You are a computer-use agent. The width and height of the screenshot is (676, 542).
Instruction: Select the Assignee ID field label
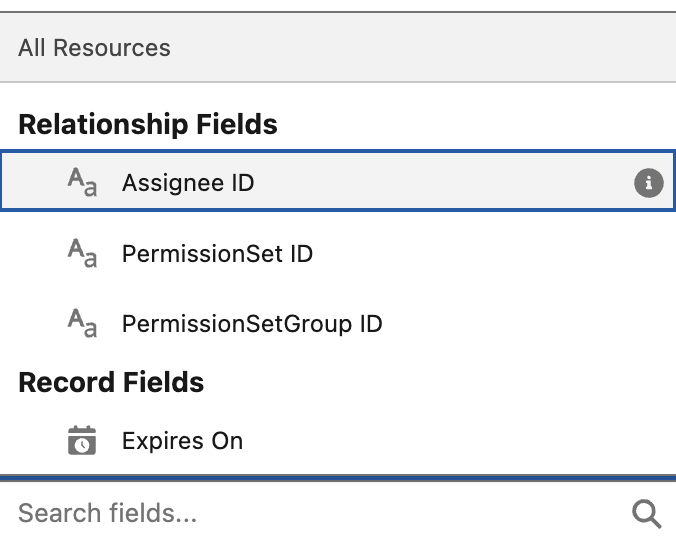pos(188,184)
